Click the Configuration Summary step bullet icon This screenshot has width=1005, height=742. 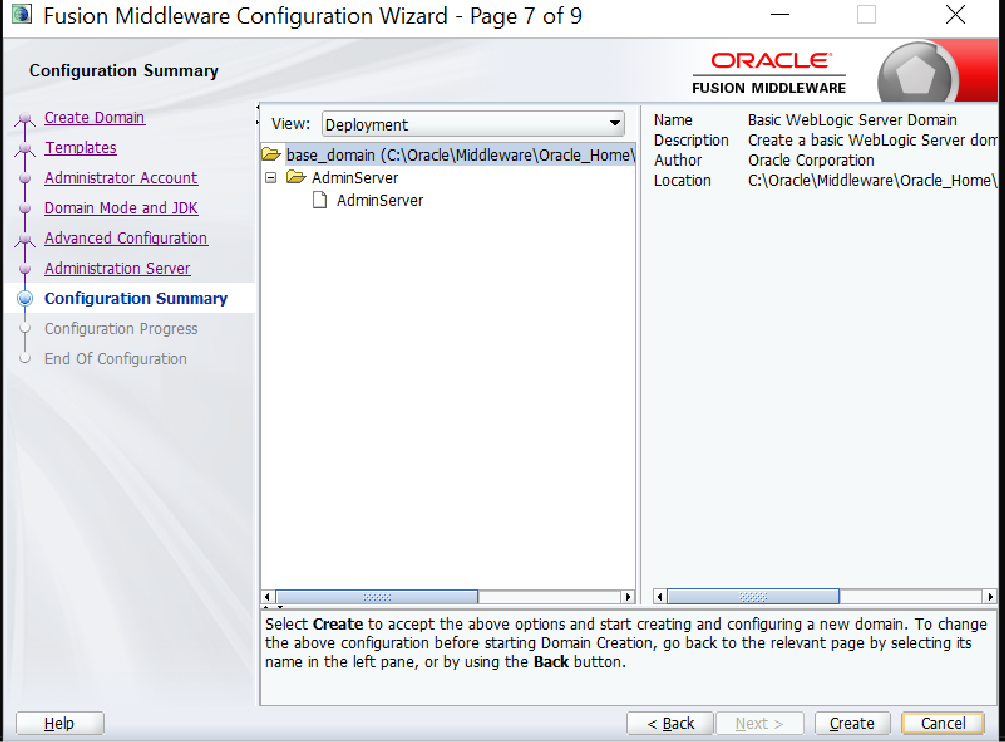26,298
